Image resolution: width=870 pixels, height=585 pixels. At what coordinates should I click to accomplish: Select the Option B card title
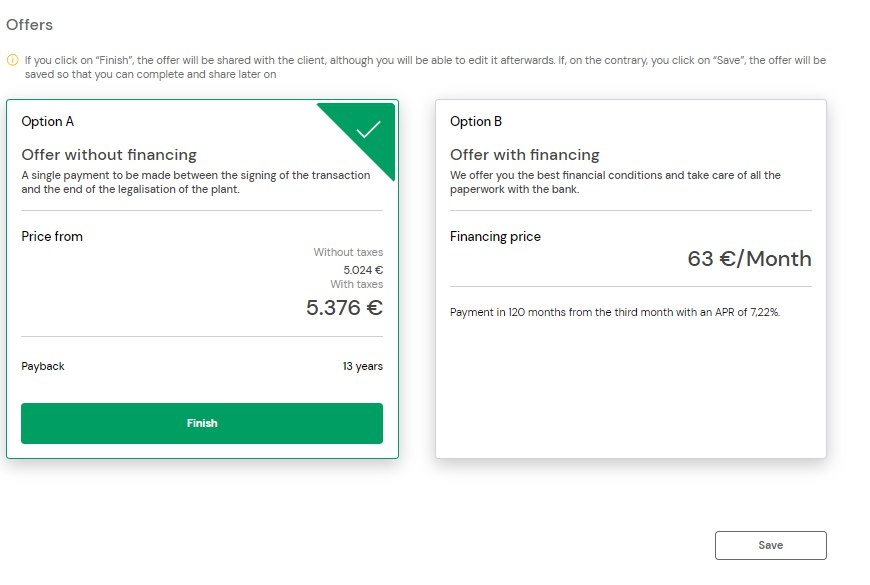coord(476,122)
